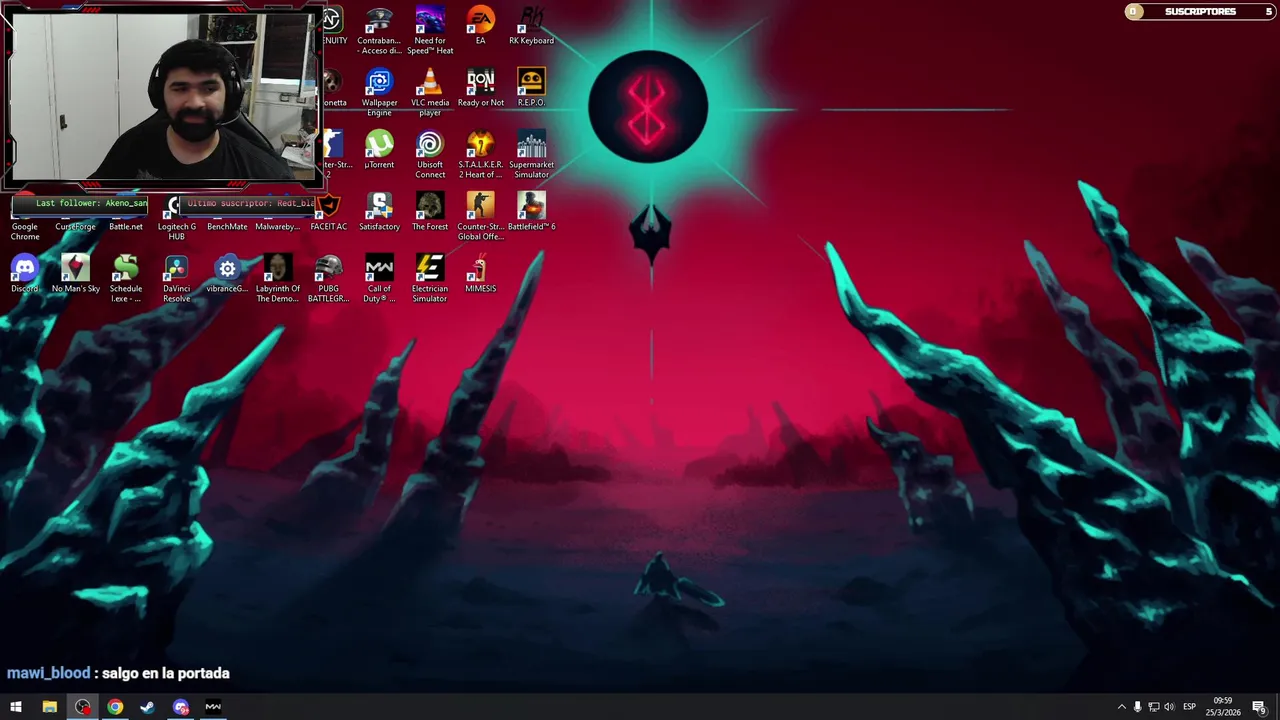Screen dimensions: 1280x720
Task: Select the Ubisoft Connect shortcut
Action: pos(430,154)
